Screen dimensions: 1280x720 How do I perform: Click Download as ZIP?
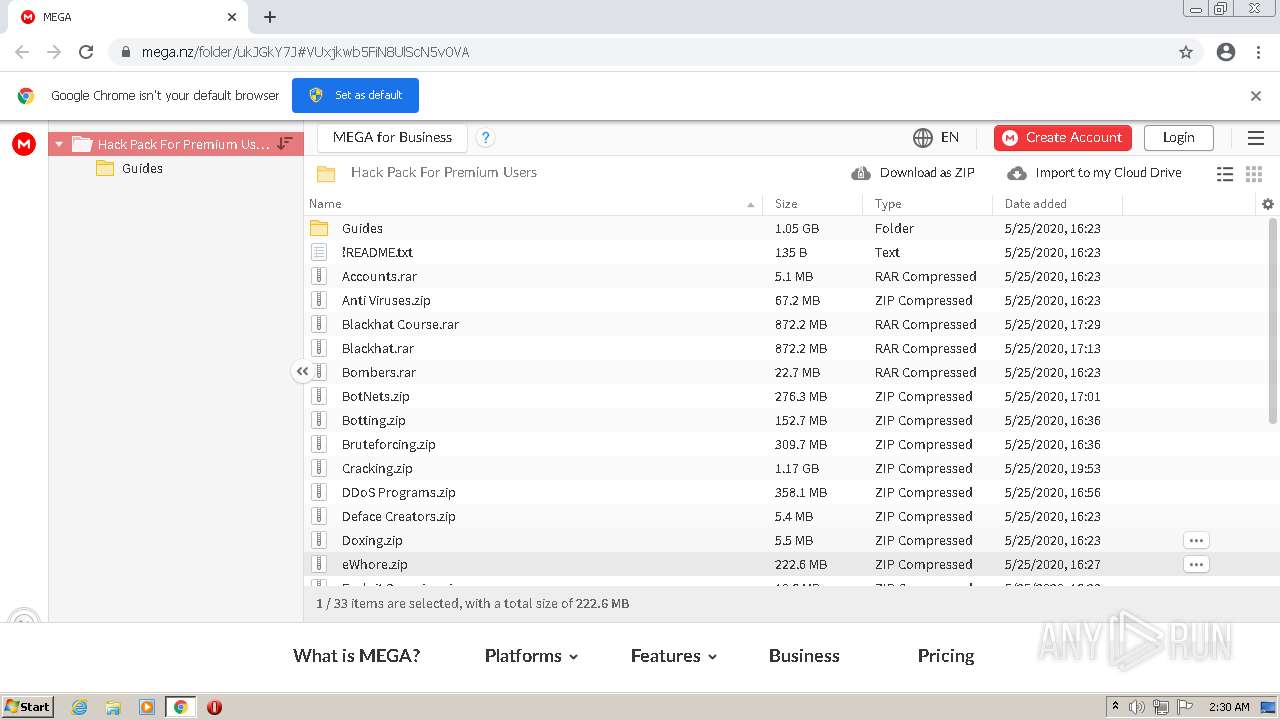coord(913,173)
